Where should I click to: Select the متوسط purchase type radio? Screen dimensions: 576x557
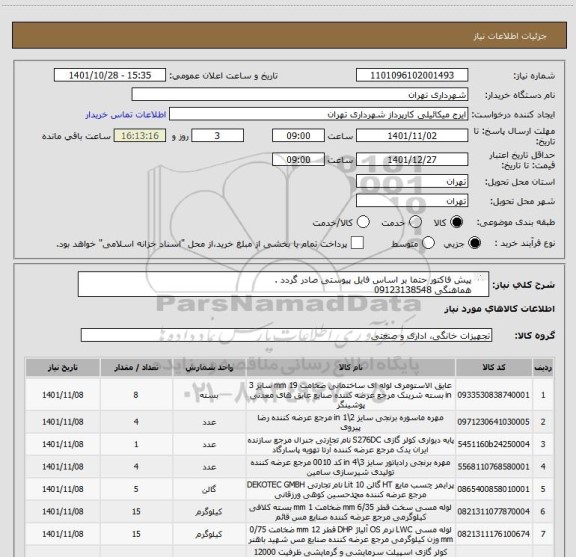pos(428,243)
